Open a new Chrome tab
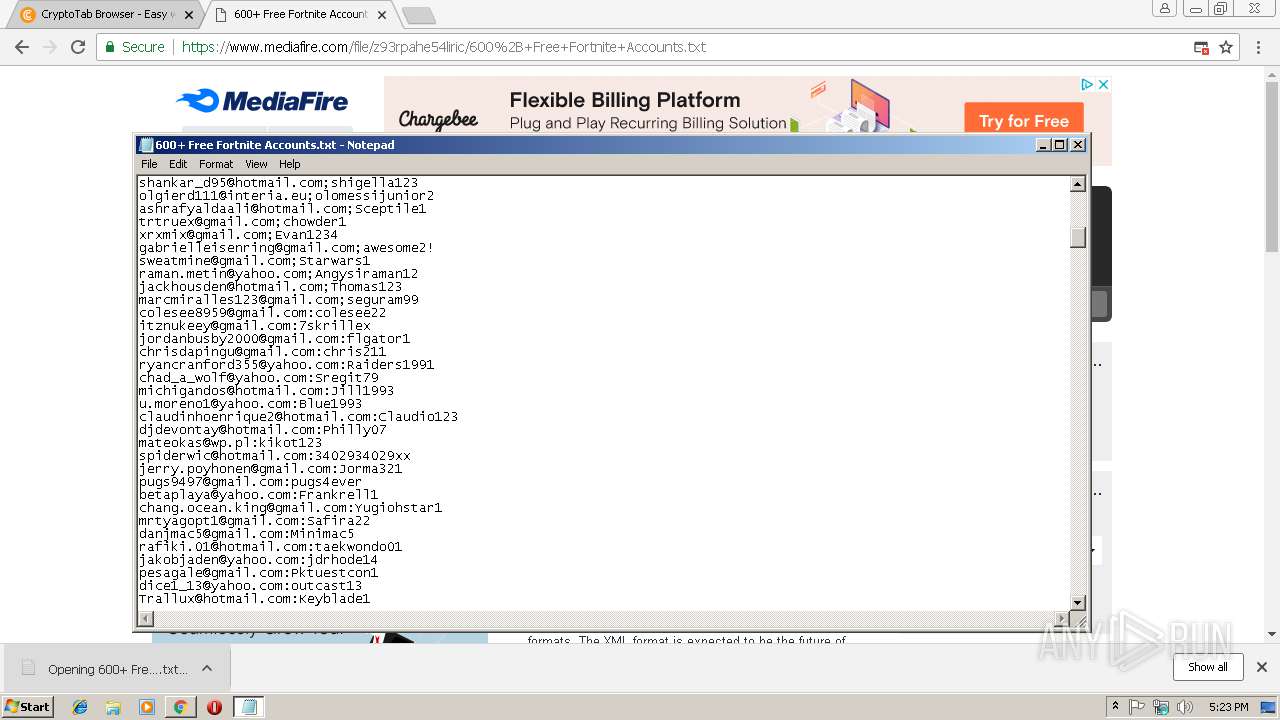The image size is (1280, 720). (418, 15)
